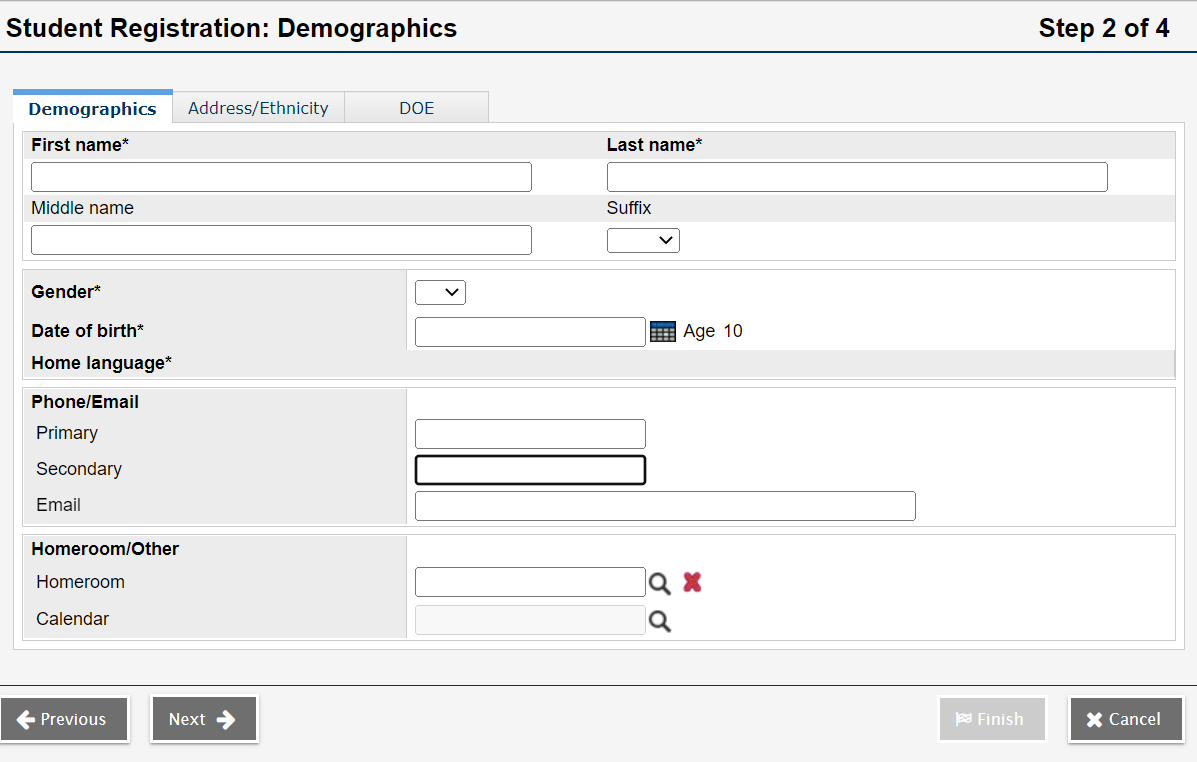Click inside the First name field

pos(281,176)
